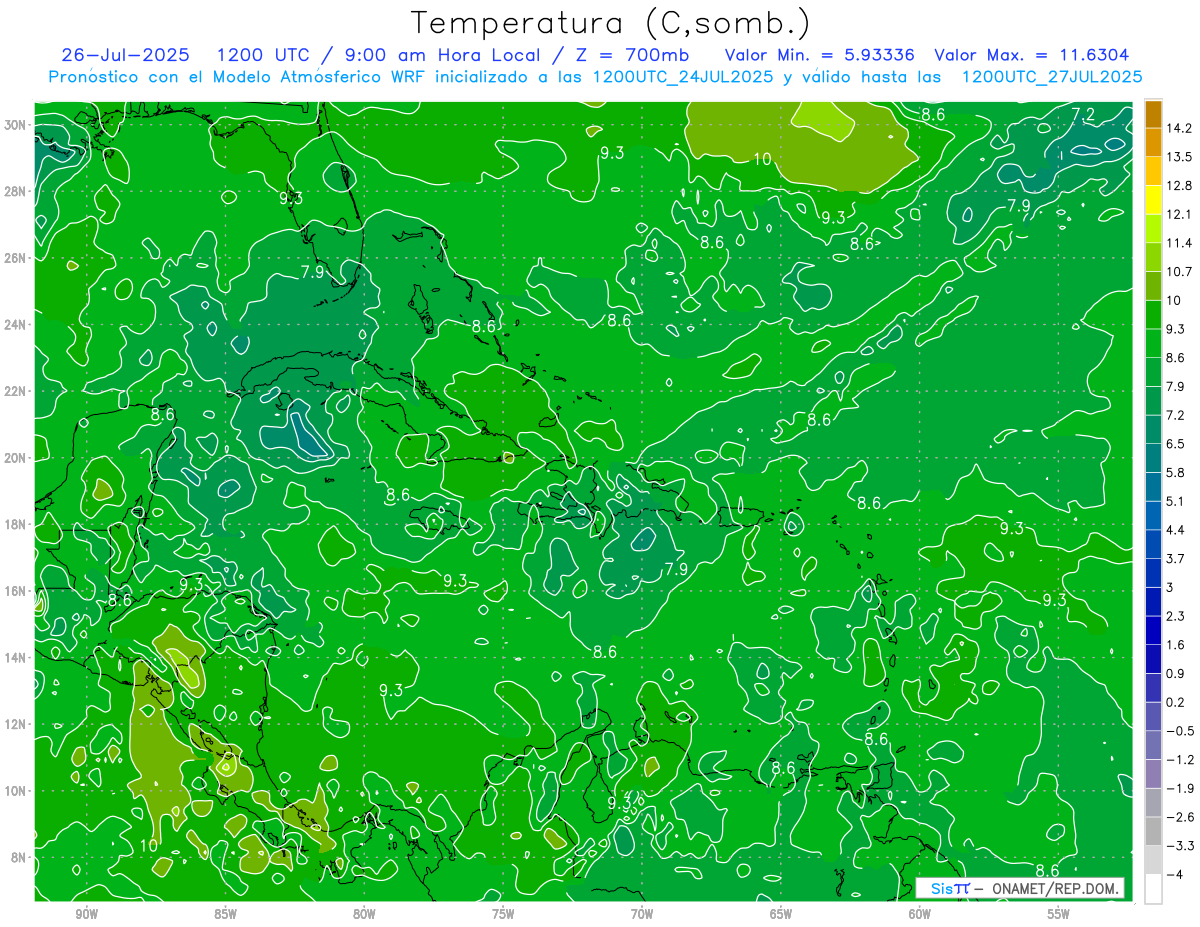Click the latitude axis label "22N"
This screenshot has width=1200, height=927.
tap(16, 391)
